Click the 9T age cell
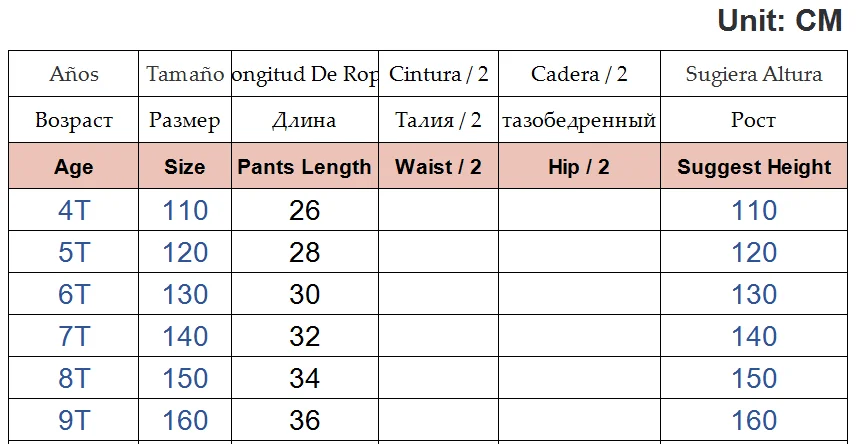 [x=74, y=420]
